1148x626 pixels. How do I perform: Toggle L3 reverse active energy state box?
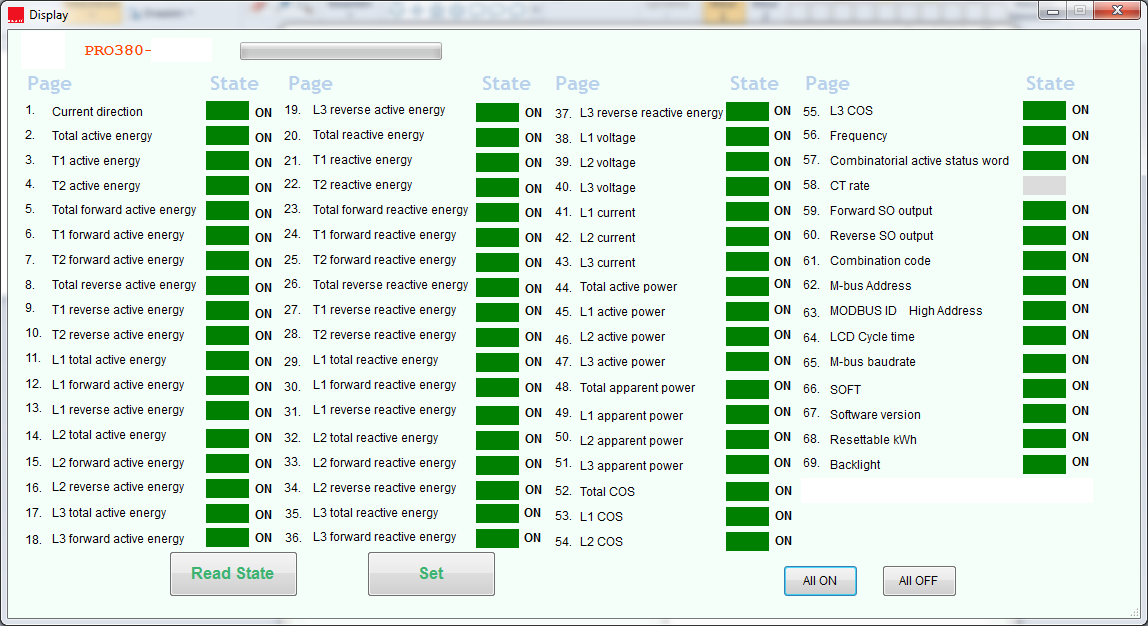[x=497, y=112]
